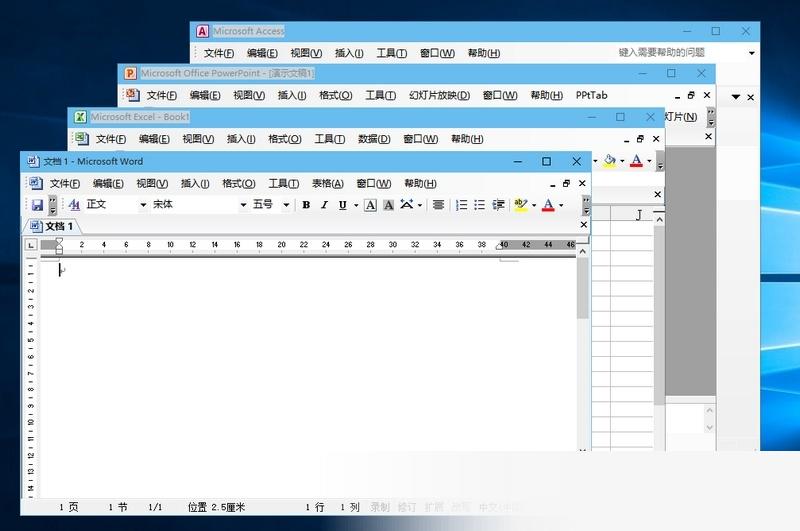The width and height of the screenshot is (800, 531).
Task: Toggle numbered list in Word
Action: [461, 205]
